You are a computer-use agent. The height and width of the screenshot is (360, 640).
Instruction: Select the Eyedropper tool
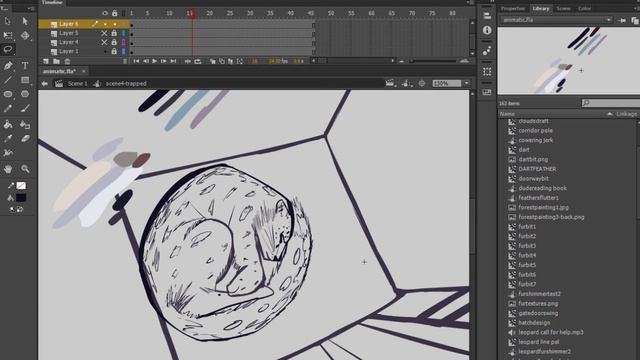pyautogui.click(x=8, y=139)
